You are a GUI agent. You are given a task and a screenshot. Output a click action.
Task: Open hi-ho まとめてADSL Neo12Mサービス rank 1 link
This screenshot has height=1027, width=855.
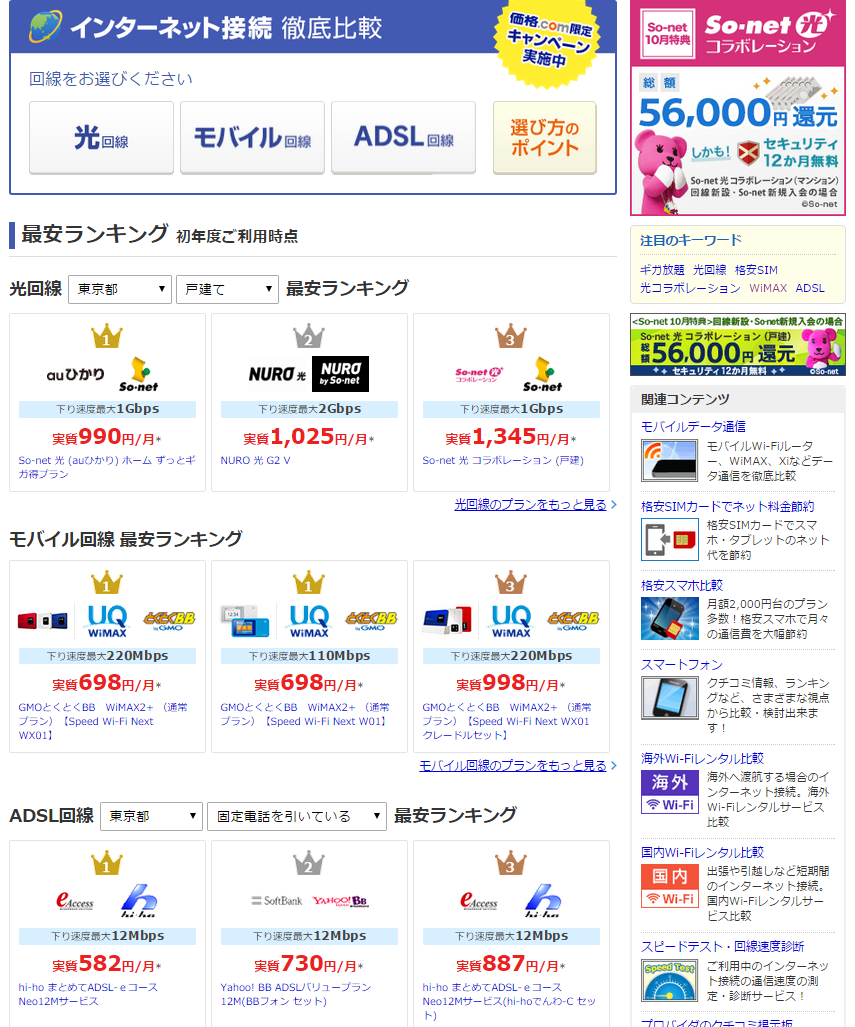(88, 994)
